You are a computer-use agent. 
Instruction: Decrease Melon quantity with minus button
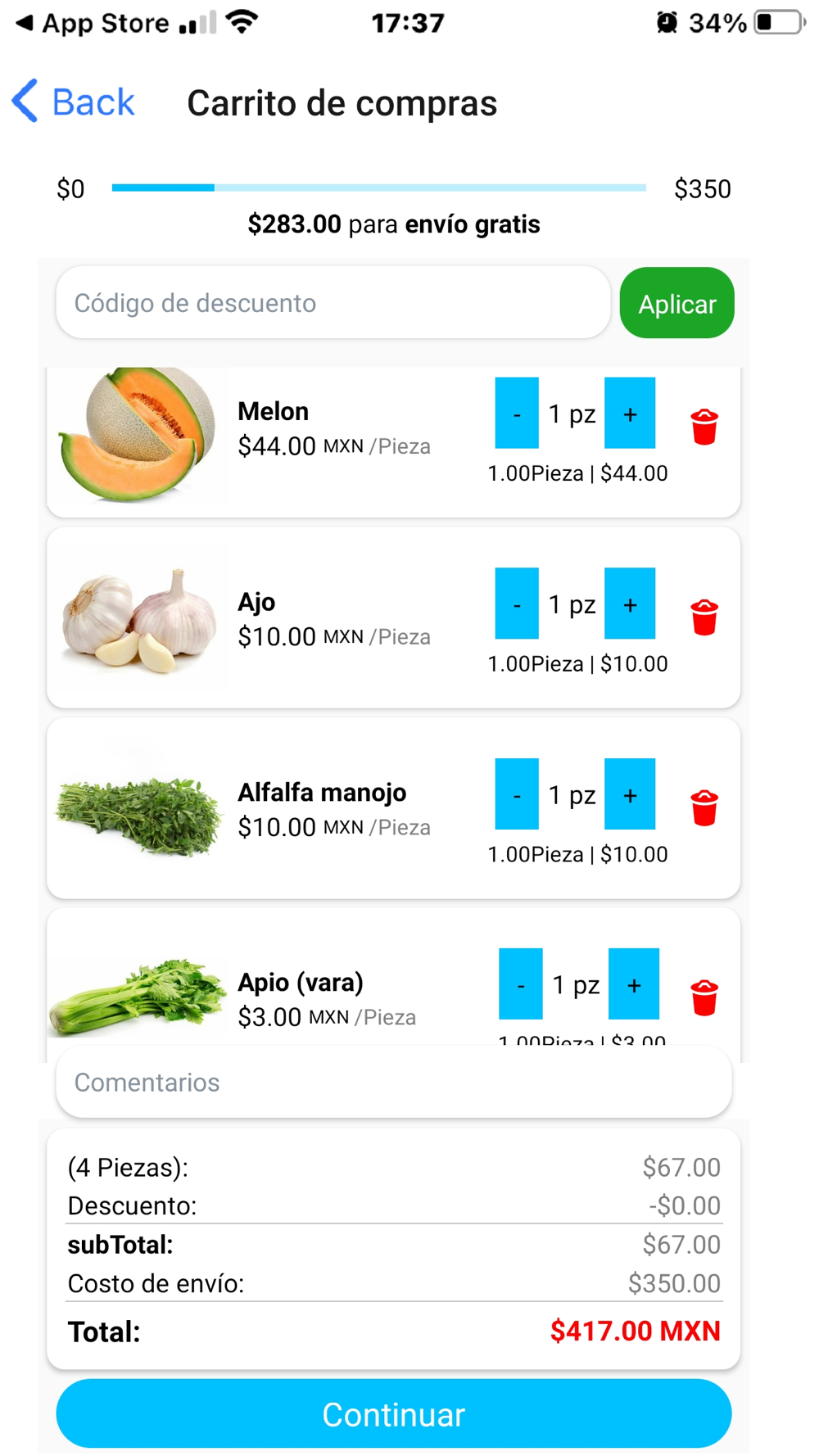517,414
